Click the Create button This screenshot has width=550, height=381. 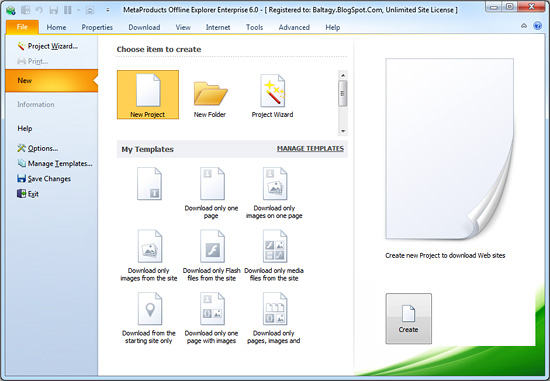click(409, 319)
